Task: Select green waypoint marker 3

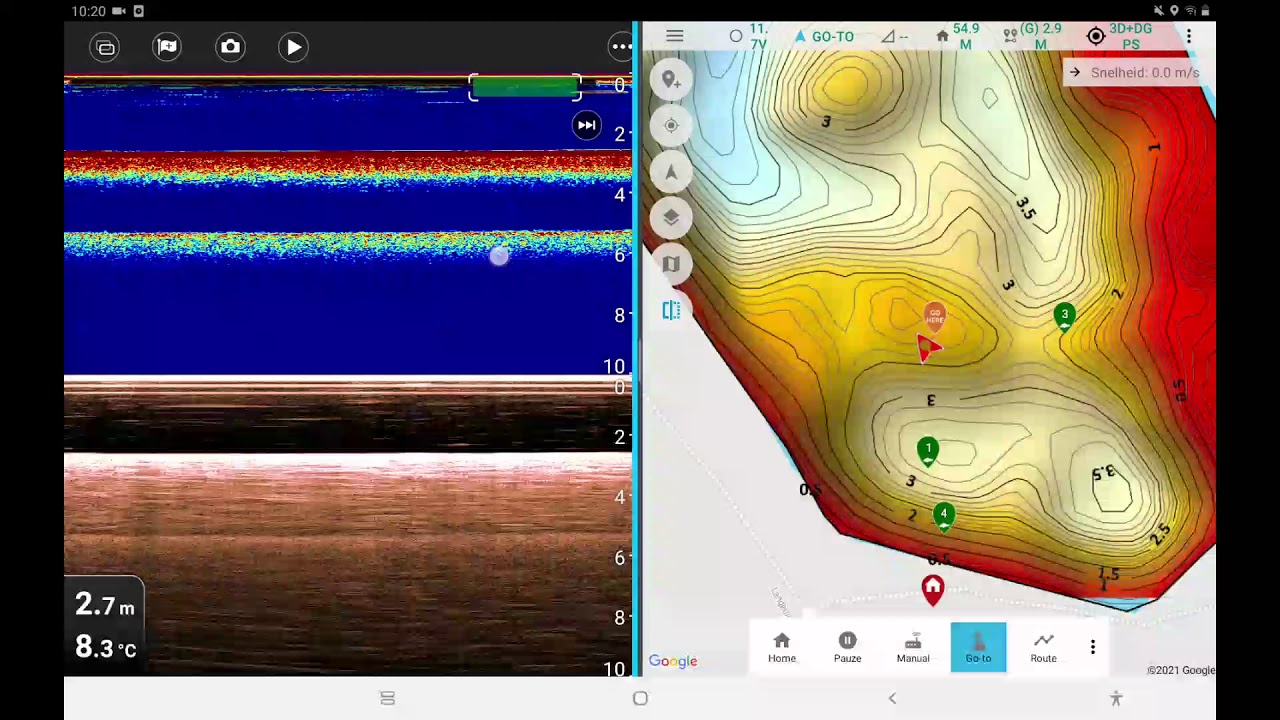Action: pyautogui.click(x=1065, y=318)
